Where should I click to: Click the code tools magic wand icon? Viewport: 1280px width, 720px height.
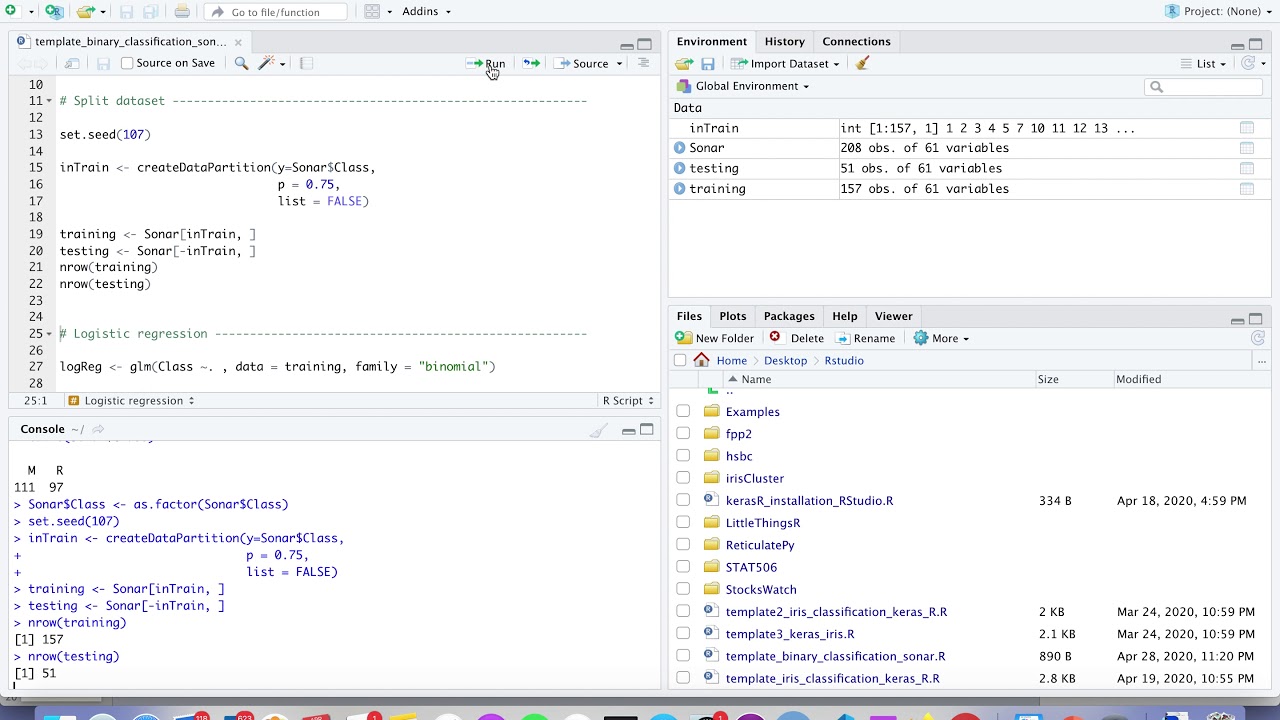266,63
